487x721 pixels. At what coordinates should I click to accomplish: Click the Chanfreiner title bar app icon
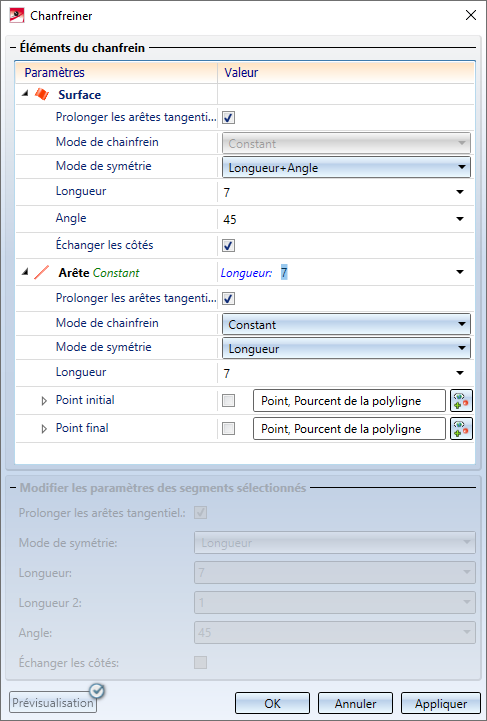pyautogui.click(x=17, y=16)
